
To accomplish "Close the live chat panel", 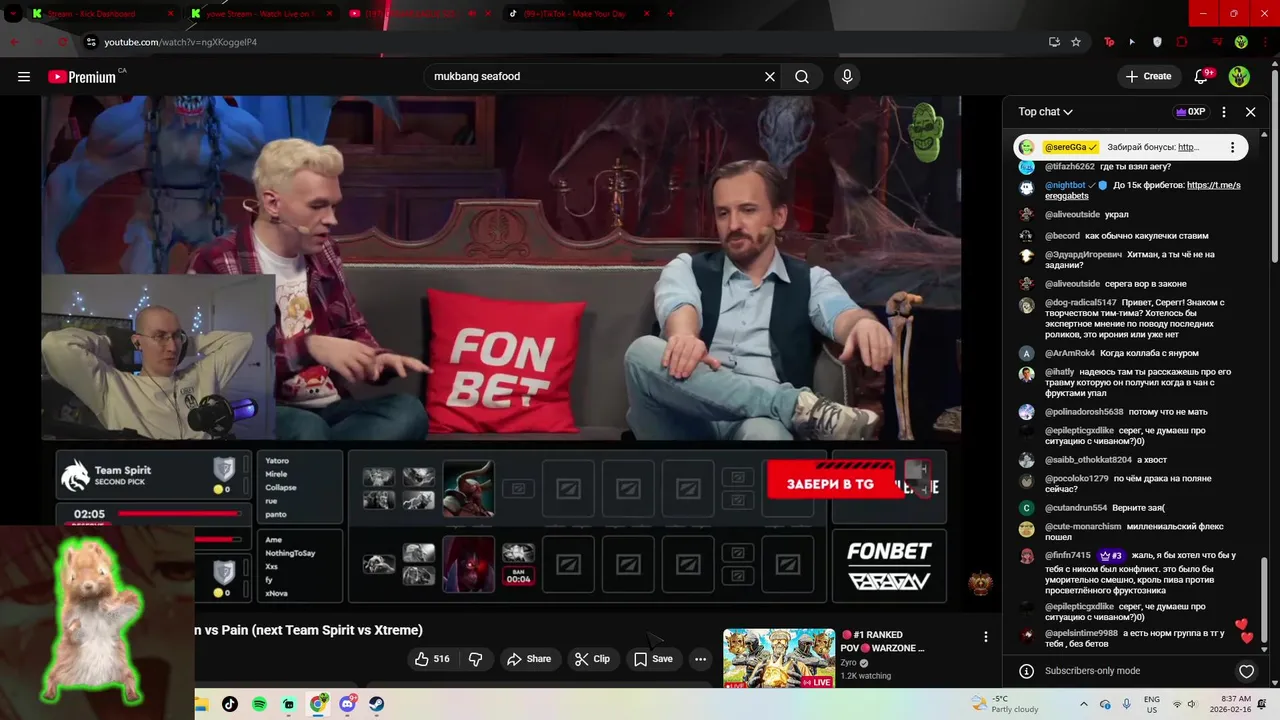I will pyautogui.click(x=1250, y=112).
